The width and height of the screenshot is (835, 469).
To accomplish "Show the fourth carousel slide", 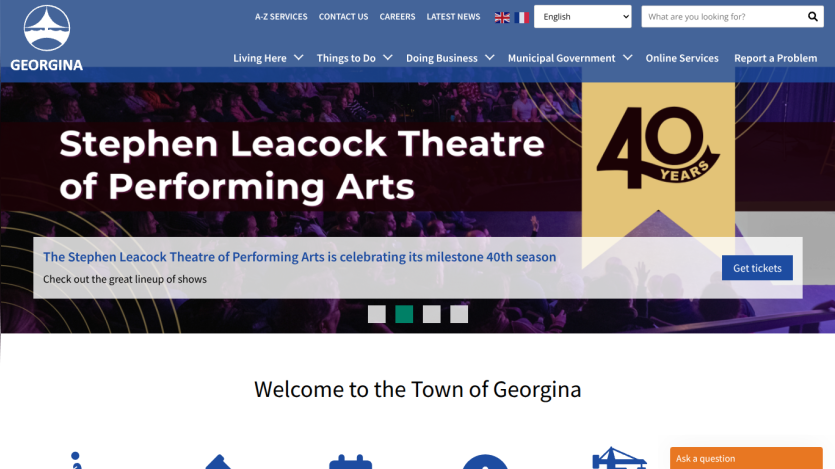I will tap(459, 314).
